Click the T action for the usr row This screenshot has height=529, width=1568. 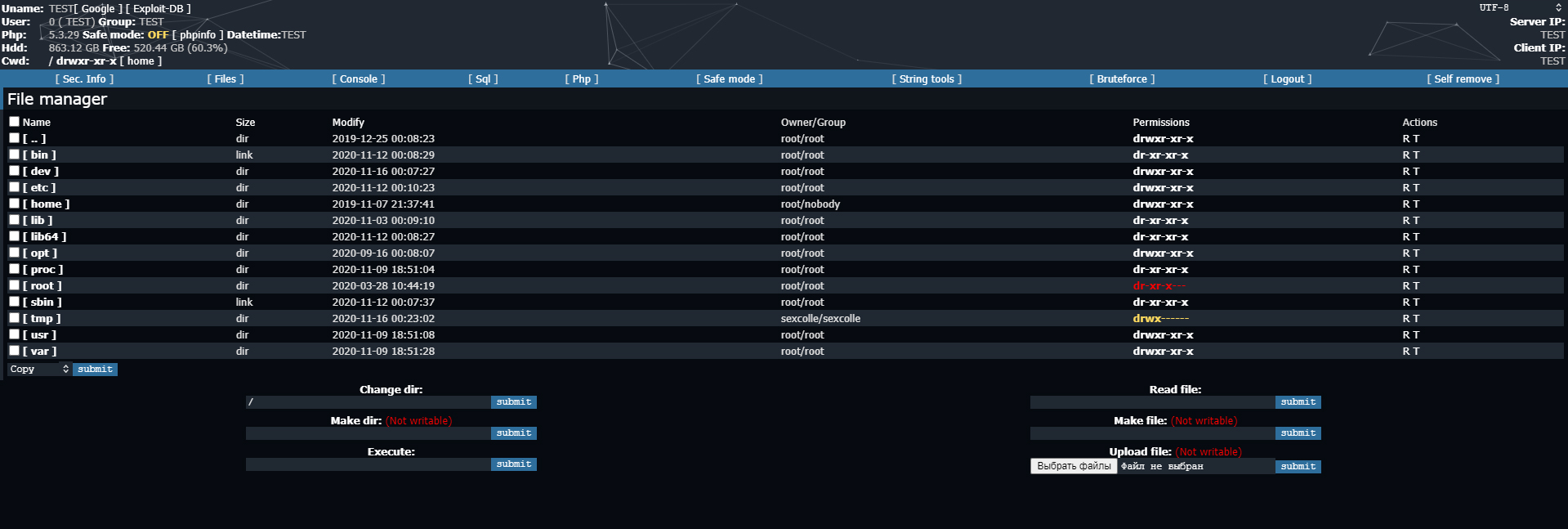(x=1416, y=335)
